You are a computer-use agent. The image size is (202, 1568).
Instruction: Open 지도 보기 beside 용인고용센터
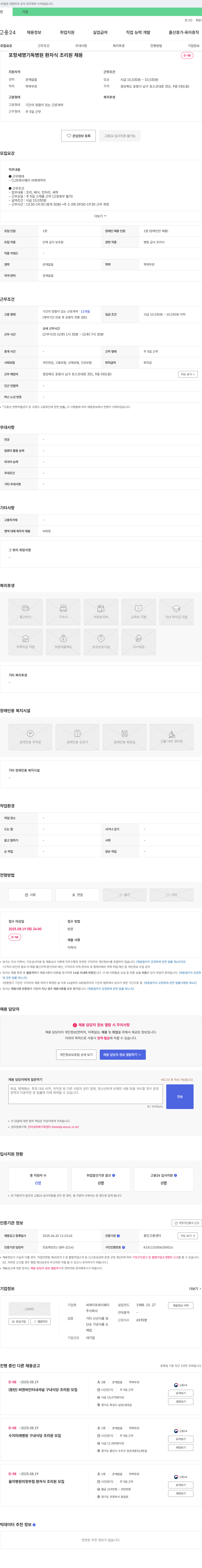click(x=187, y=1236)
